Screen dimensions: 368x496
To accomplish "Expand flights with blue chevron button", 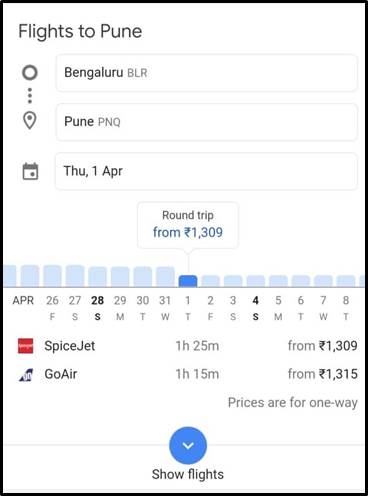I will [x=188, y=446].
